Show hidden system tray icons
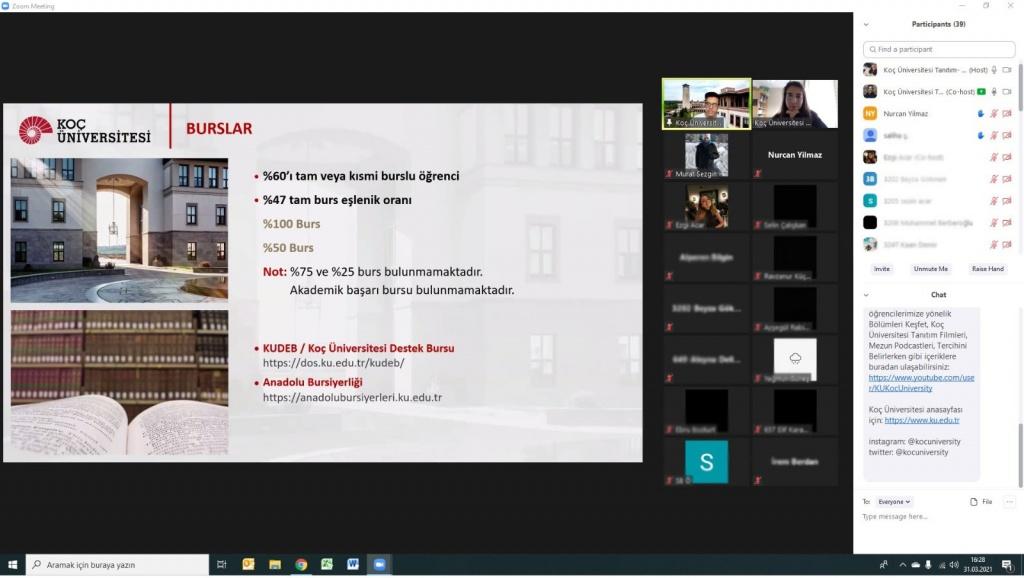Viewport: 1024px width, 578px height. pyautogui.click(x=903, y=565)
